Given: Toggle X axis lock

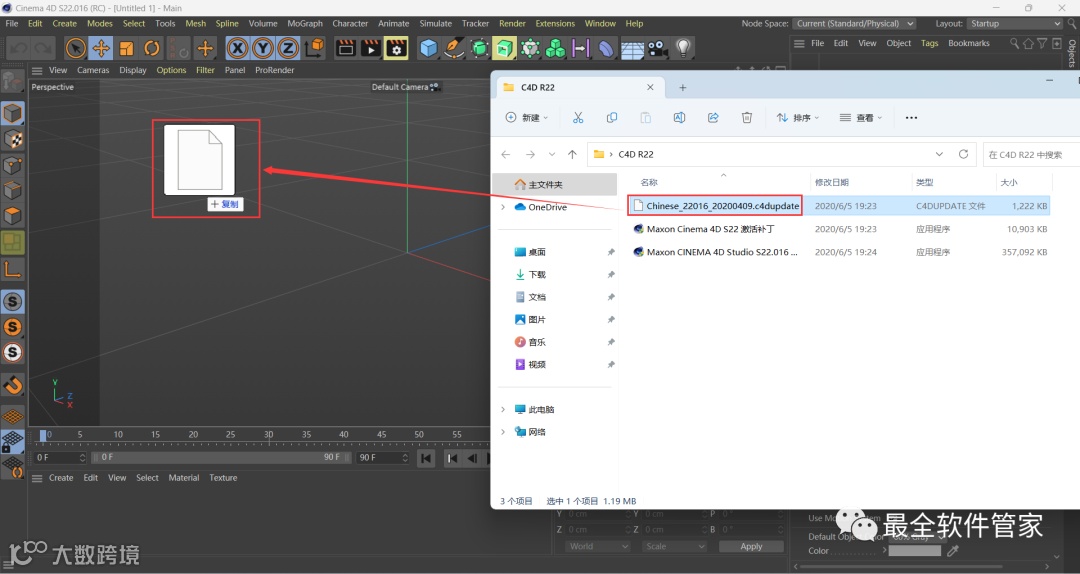Looking at the screenshot, I should pos(238,48).
